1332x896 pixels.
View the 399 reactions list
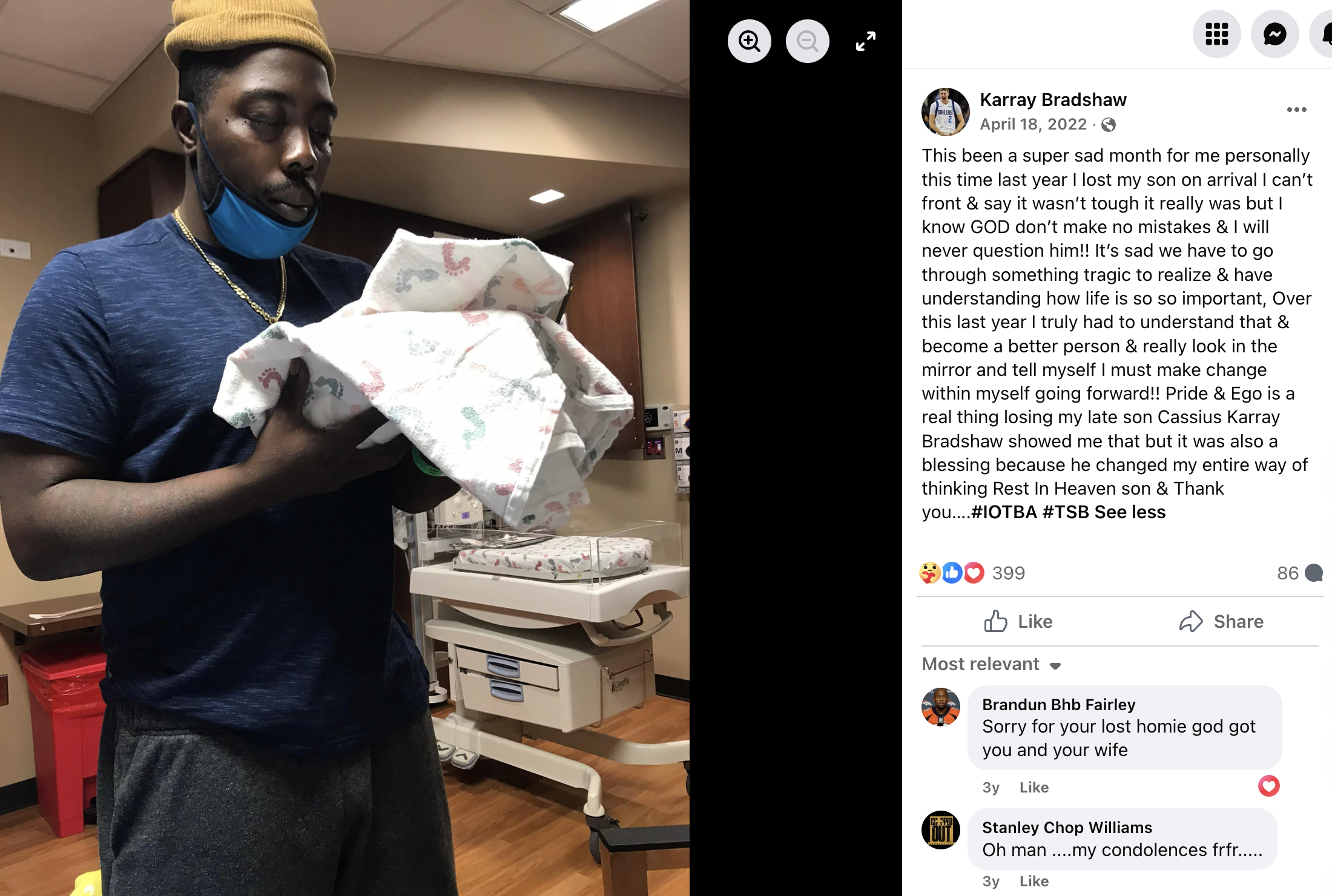point(1008,573)
